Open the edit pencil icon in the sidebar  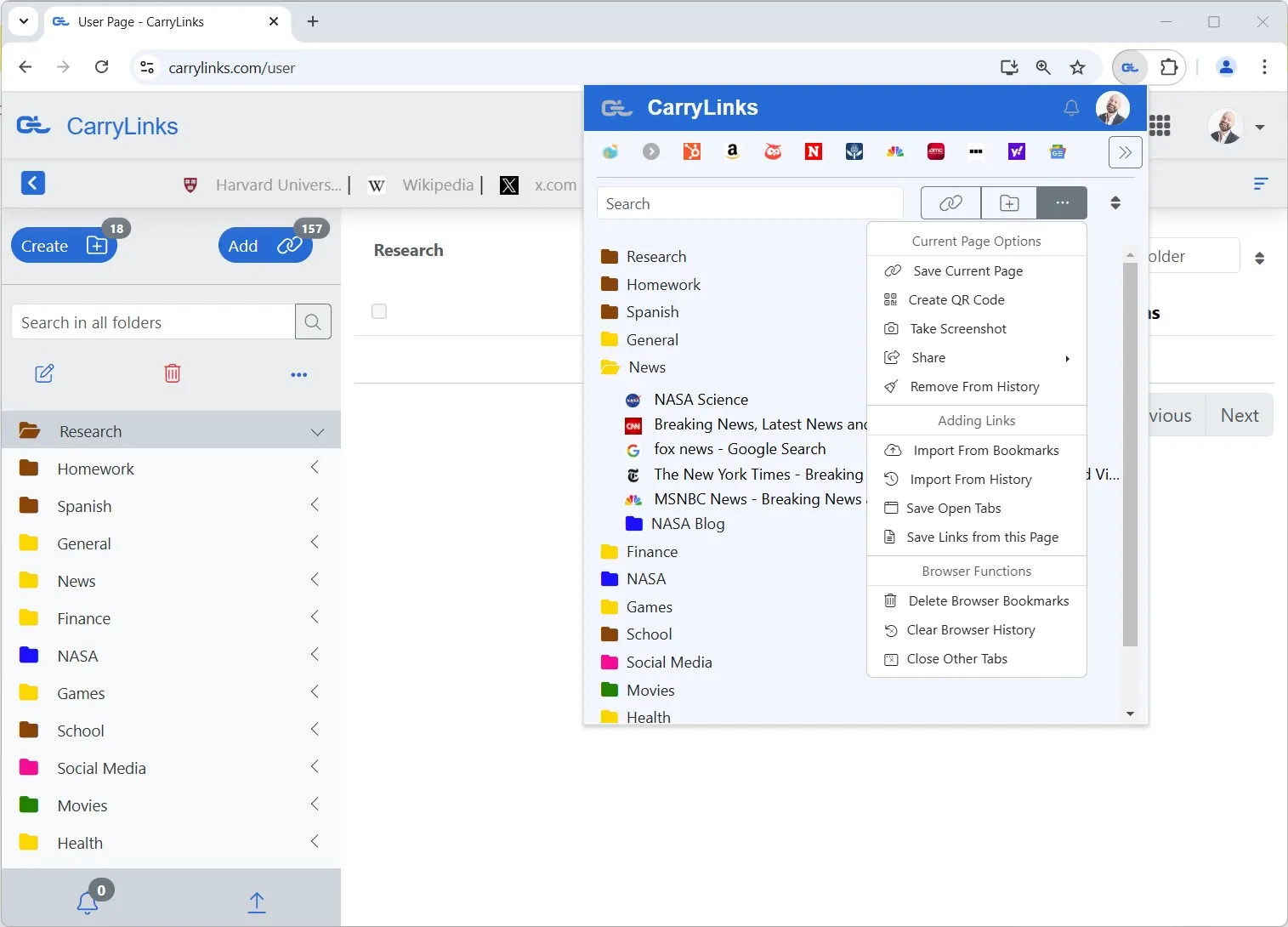click(45, 373)
